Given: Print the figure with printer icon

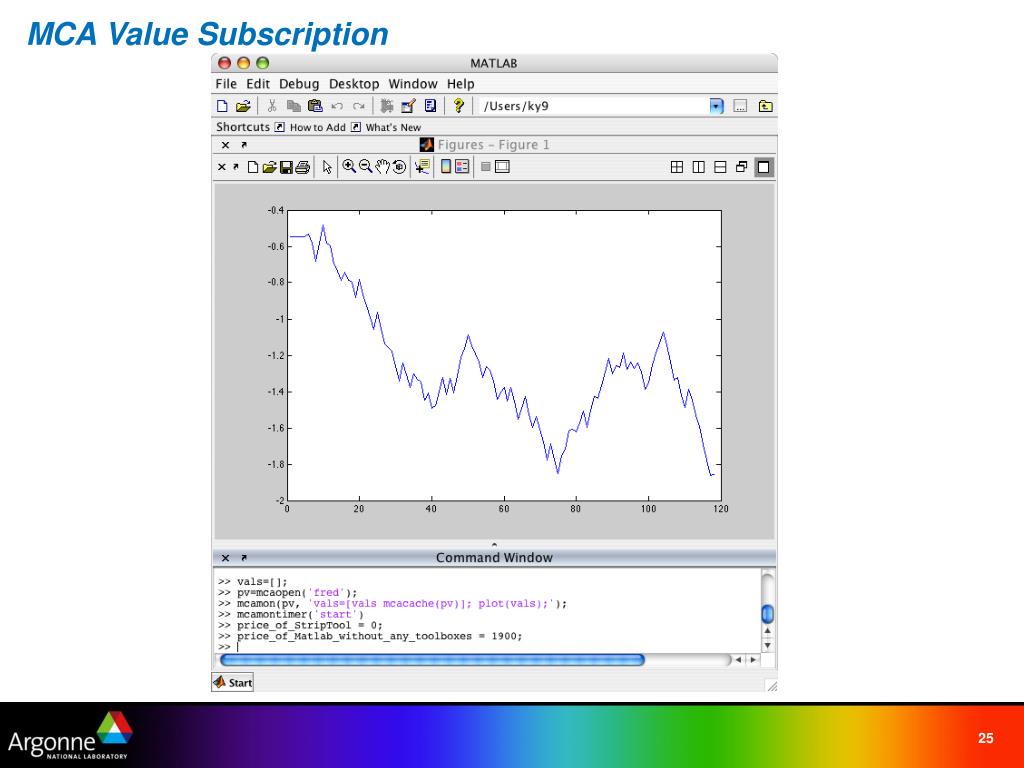Looking at the screenshot, I should 302,167.
